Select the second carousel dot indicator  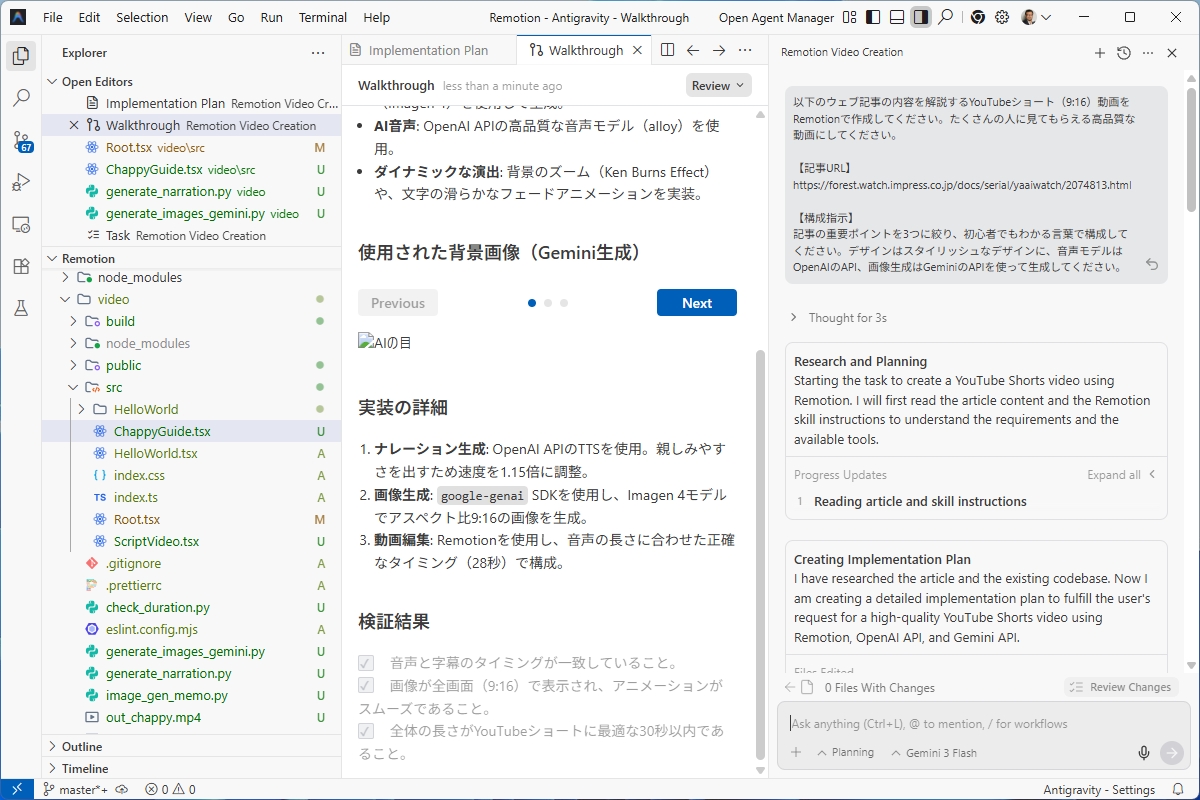(x=548, y=303)
